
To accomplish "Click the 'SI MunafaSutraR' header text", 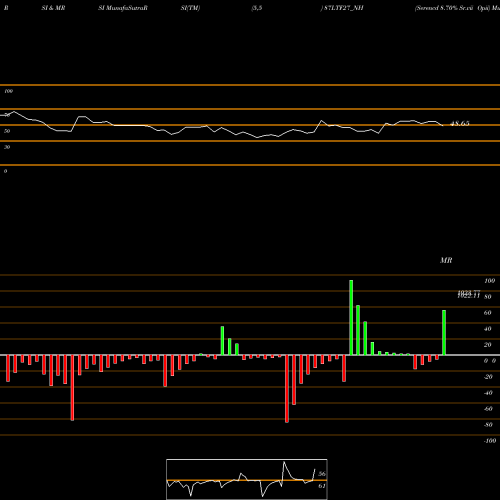I will point(123,8).
